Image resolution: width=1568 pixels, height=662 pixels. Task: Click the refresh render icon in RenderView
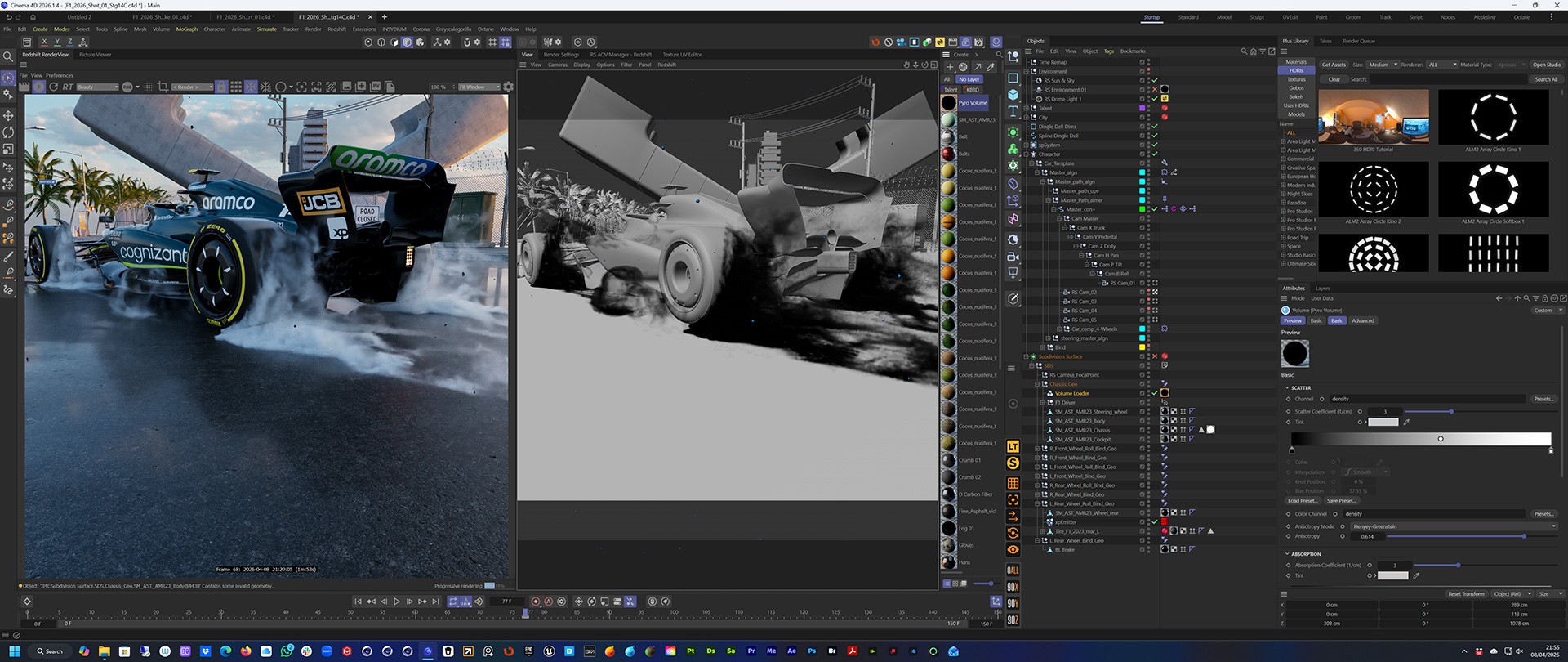[x=53, y=87]
